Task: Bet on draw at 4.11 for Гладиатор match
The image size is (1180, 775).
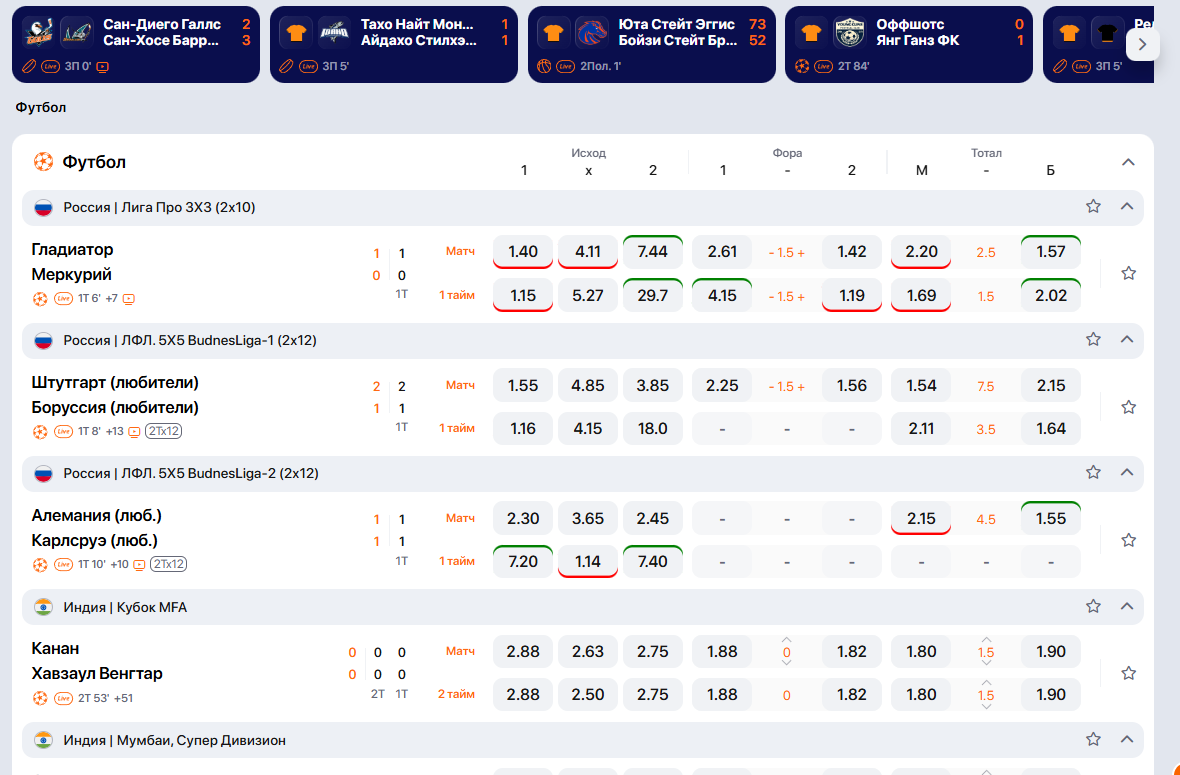Action: (588, 252)
